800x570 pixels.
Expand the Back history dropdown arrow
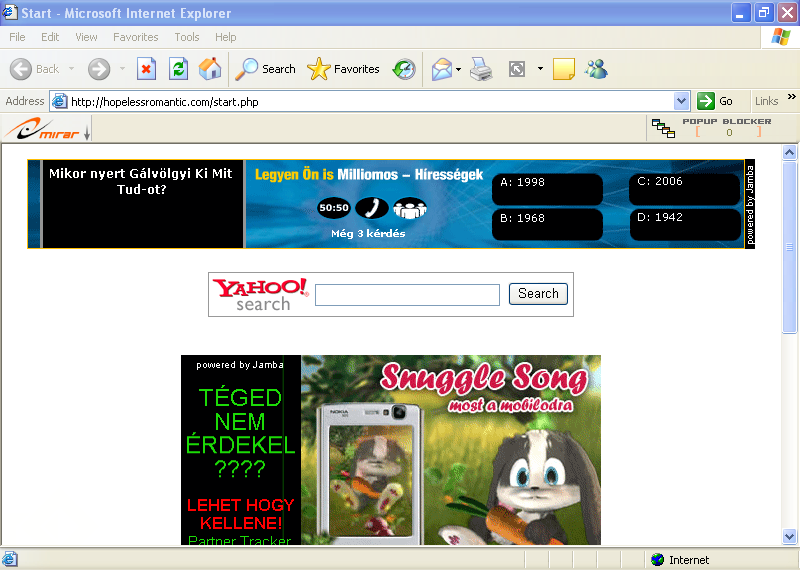click(x=71, y=69)
